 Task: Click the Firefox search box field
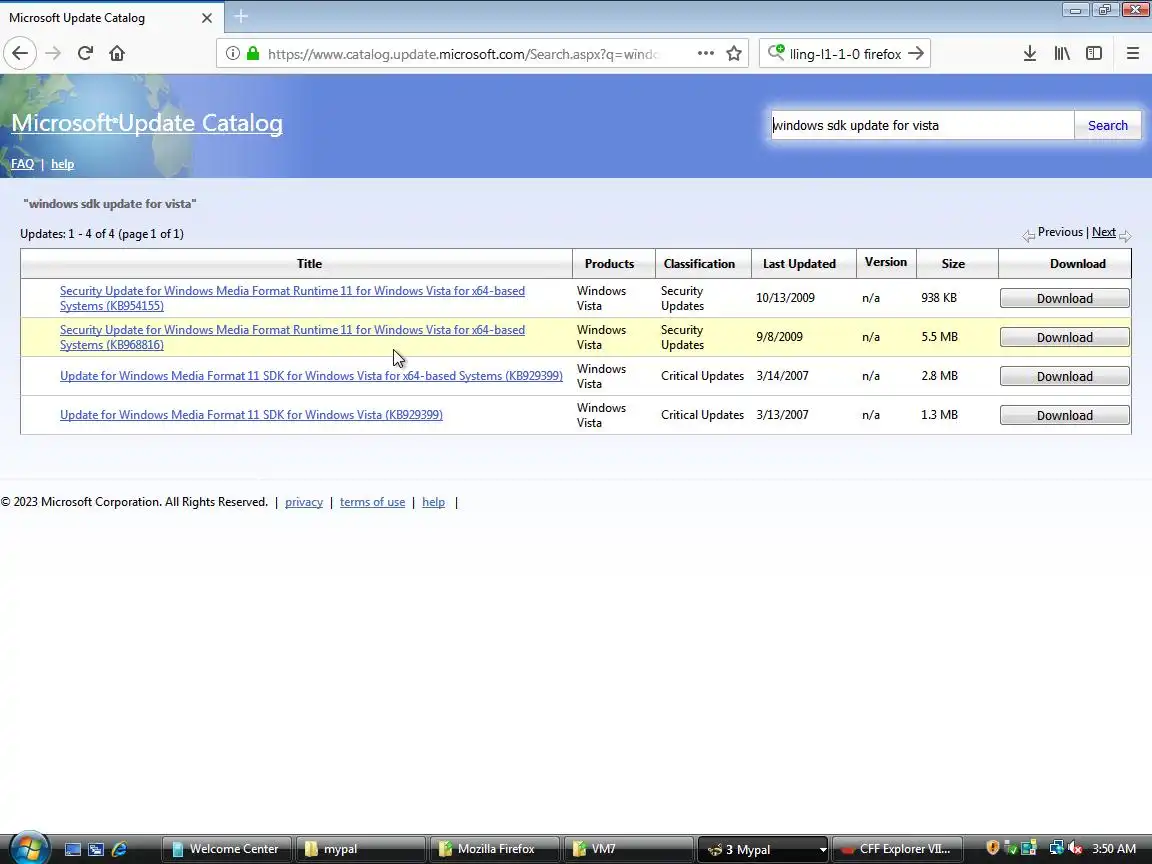[x=845, y=54]
